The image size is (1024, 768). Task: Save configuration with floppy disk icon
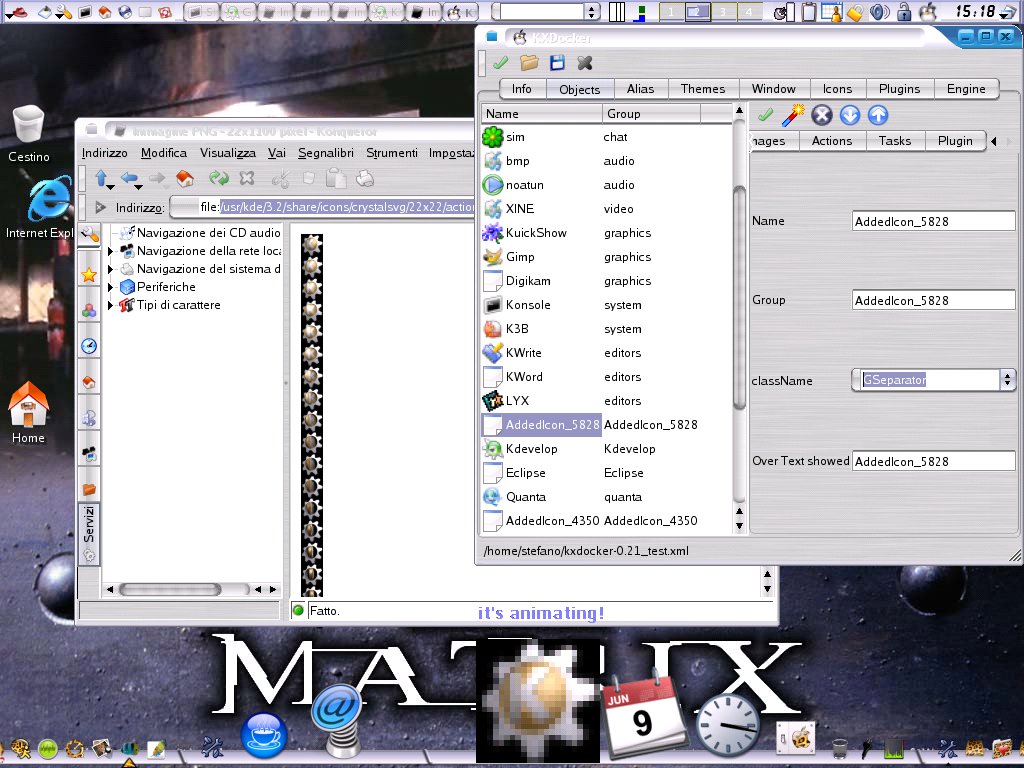click(557, 63)
